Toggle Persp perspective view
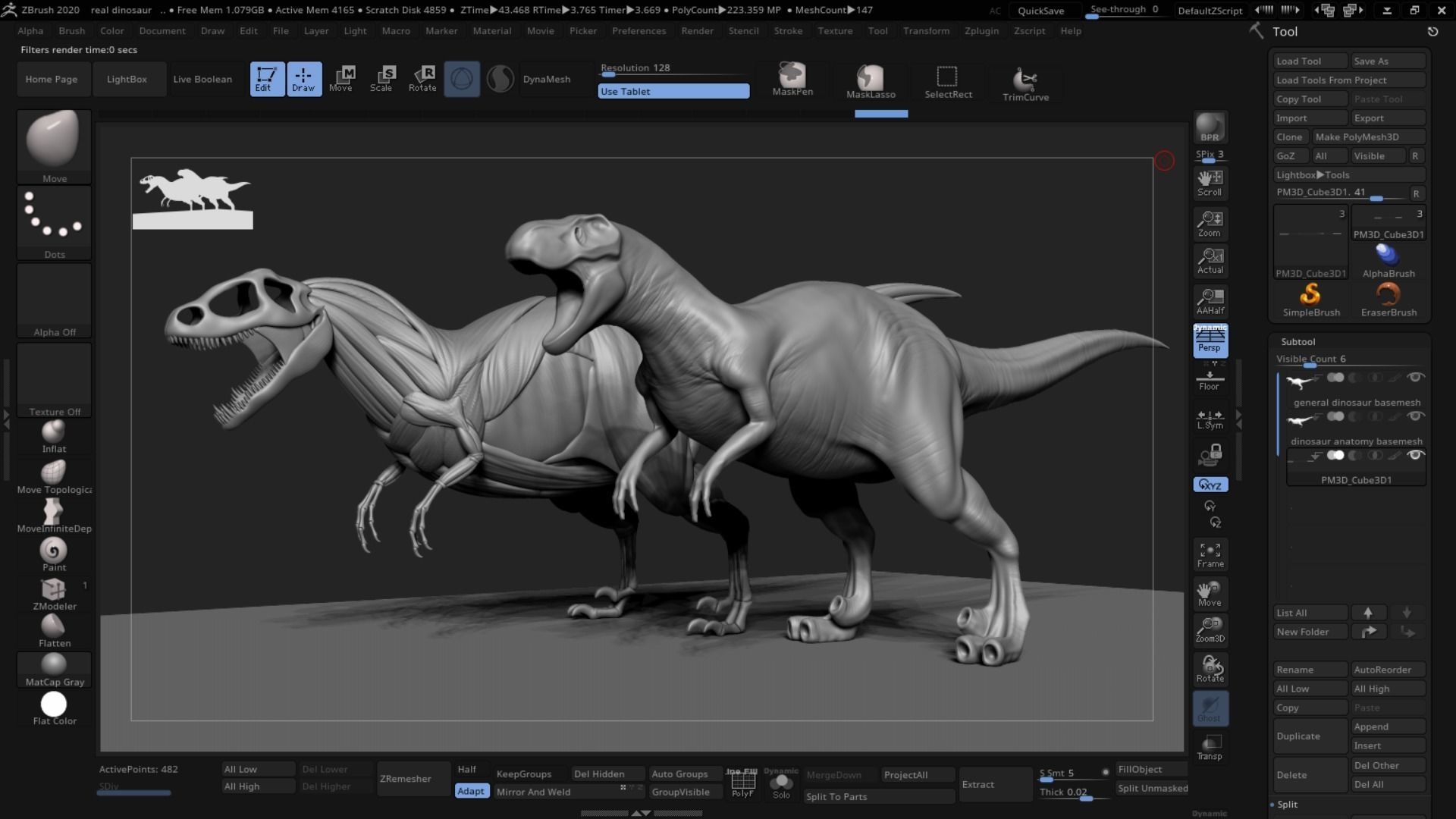Viewport: 1456px width, 819px height. [x=1210, y=340]
